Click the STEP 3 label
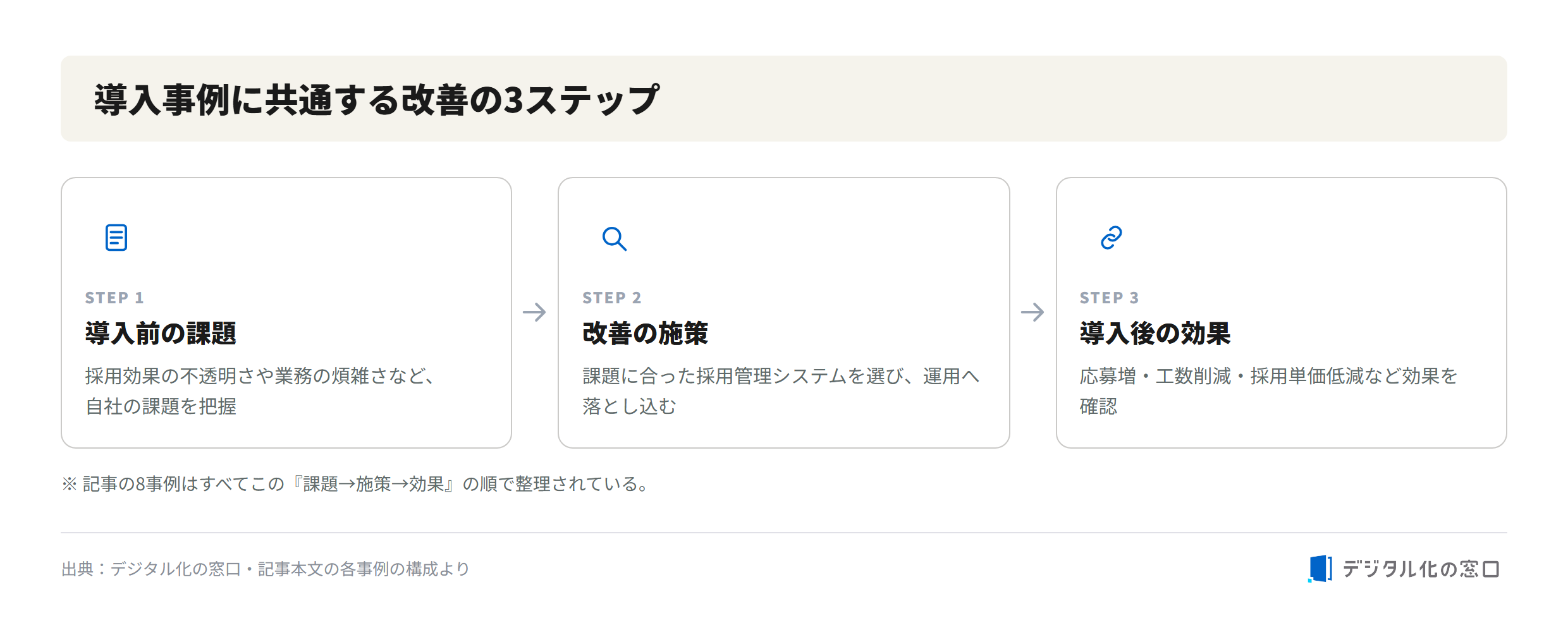 tap(1110, 298)
